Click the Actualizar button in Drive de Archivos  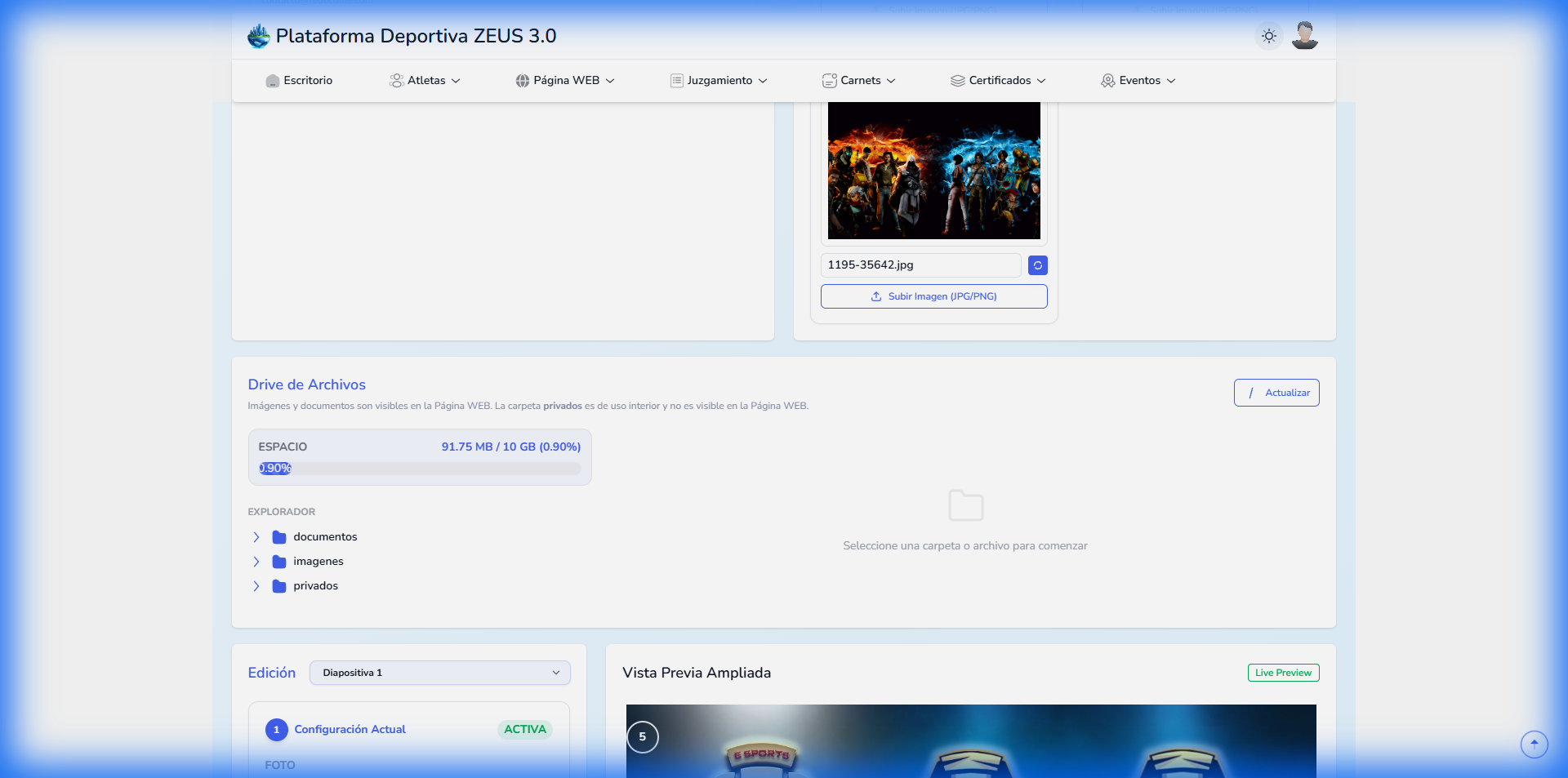(1276, 393)
